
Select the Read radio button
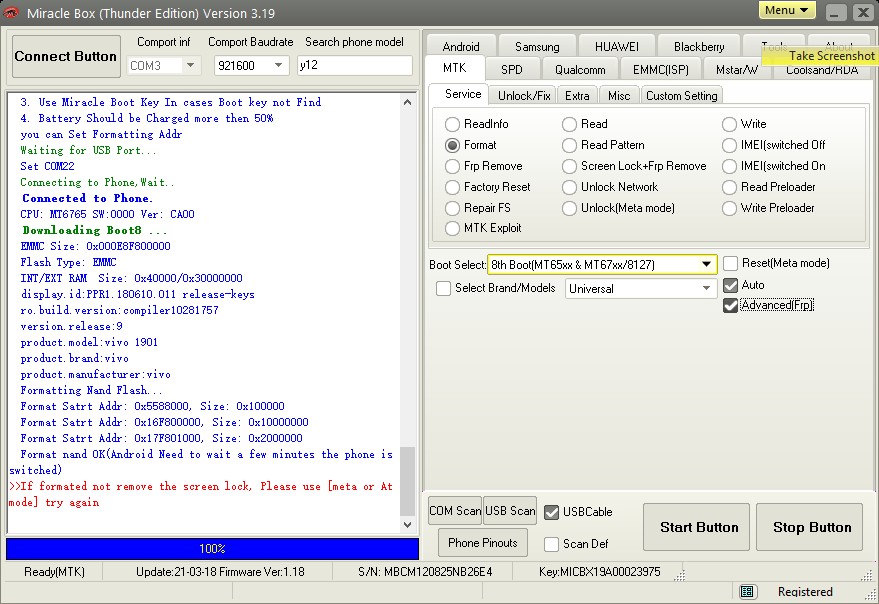[569, 124]
